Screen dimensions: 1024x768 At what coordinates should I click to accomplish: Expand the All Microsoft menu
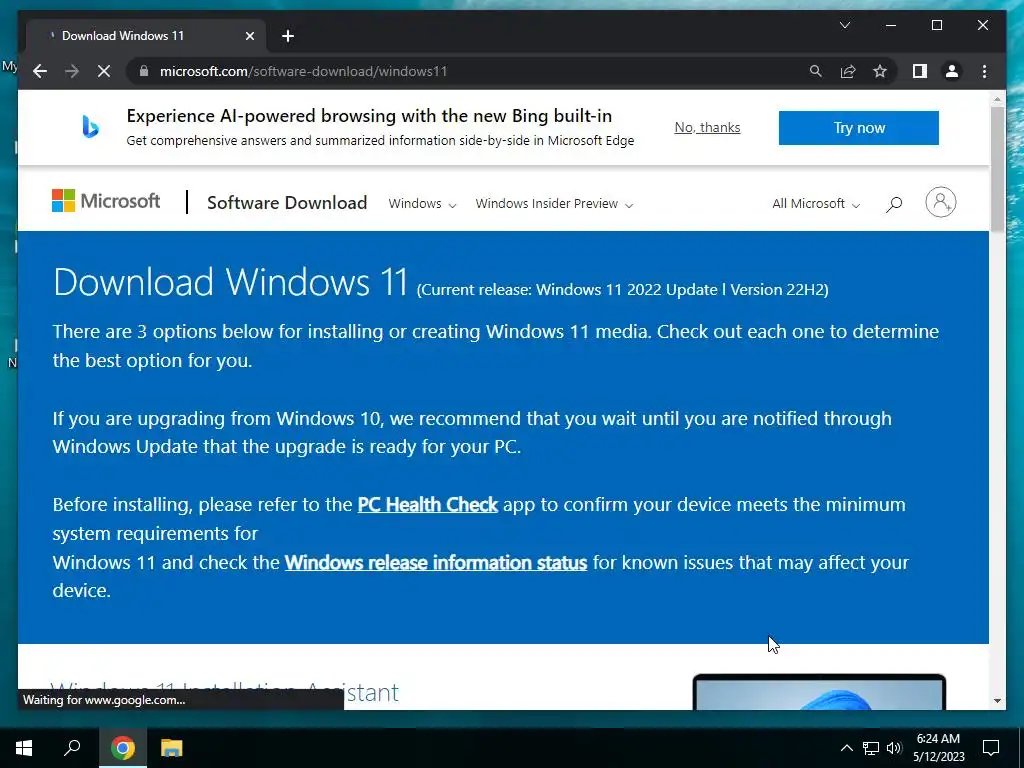point(816,204)
